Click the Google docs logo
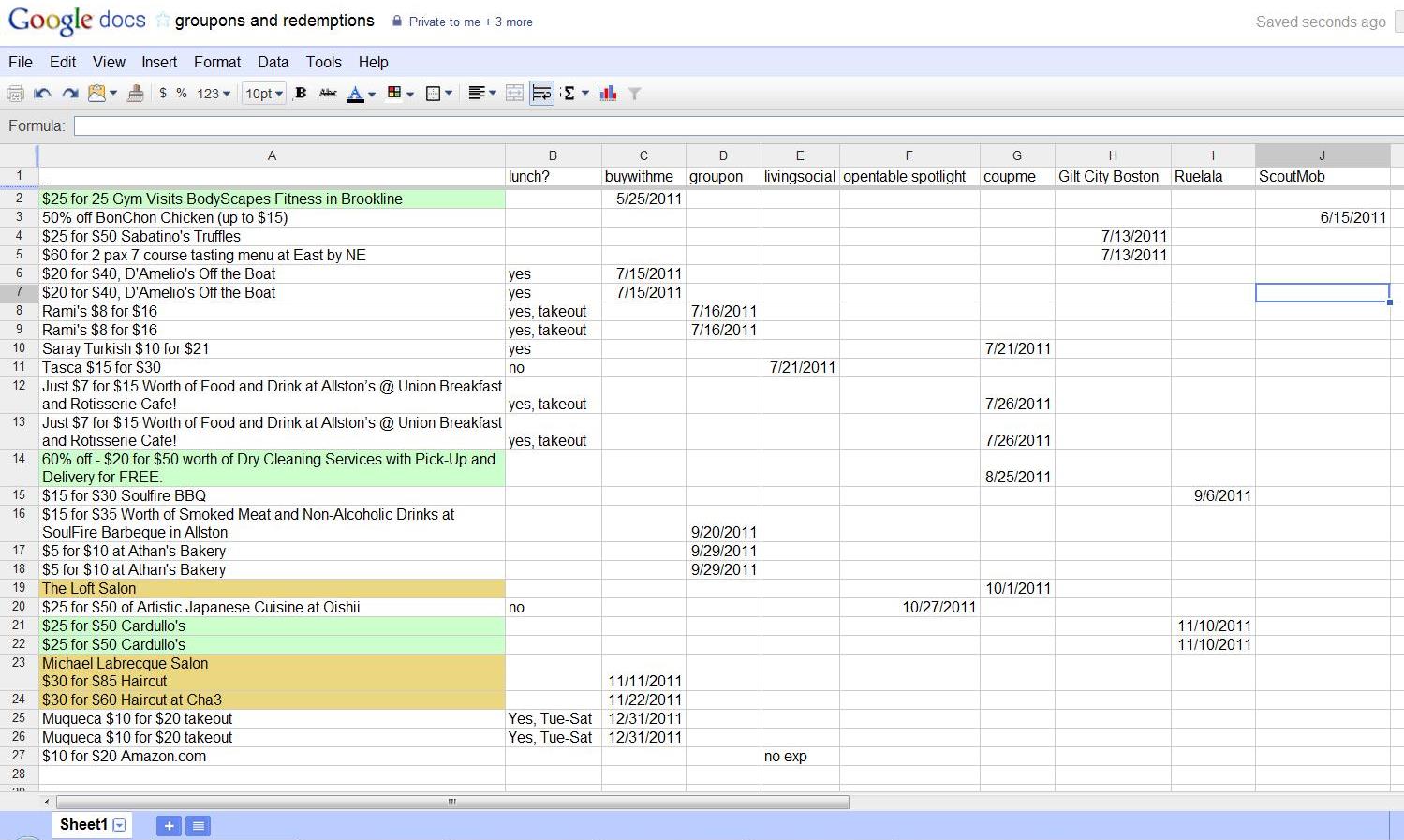This screenshot has width=1404, height=840. [76, 21]
